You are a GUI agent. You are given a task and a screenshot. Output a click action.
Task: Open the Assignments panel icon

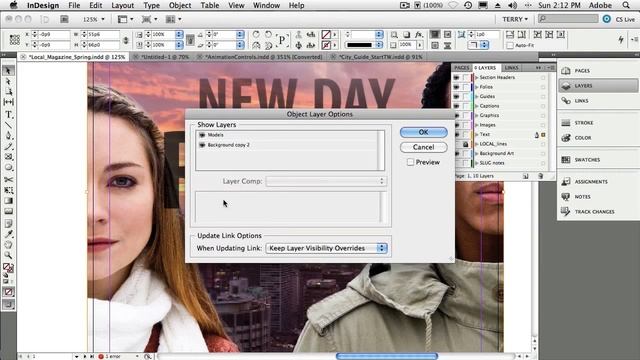coord(566,182)
